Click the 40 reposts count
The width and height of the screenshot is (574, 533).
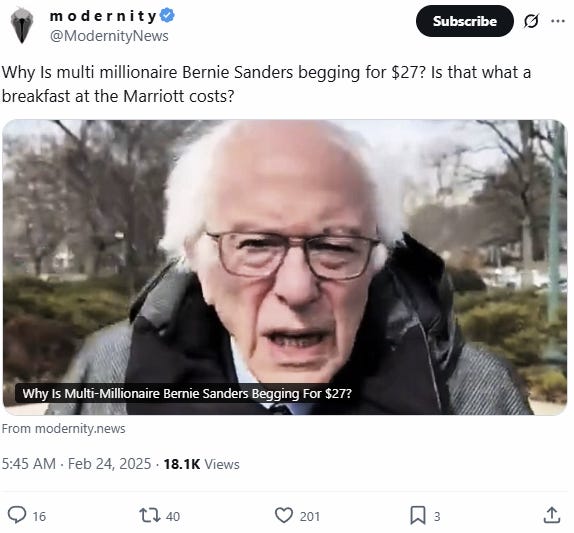pyautogui.click(x=173, y=516)
